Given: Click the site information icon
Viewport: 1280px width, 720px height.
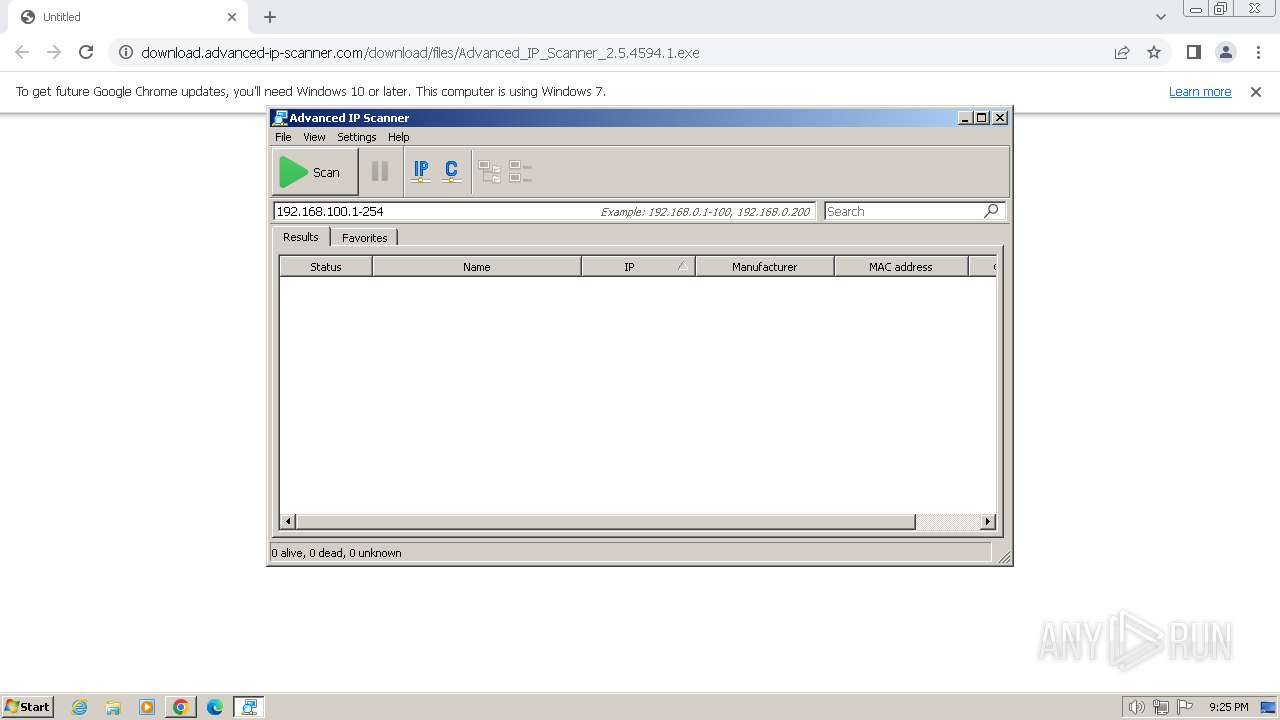Looking at the screenshot, I should pos(126,52).
